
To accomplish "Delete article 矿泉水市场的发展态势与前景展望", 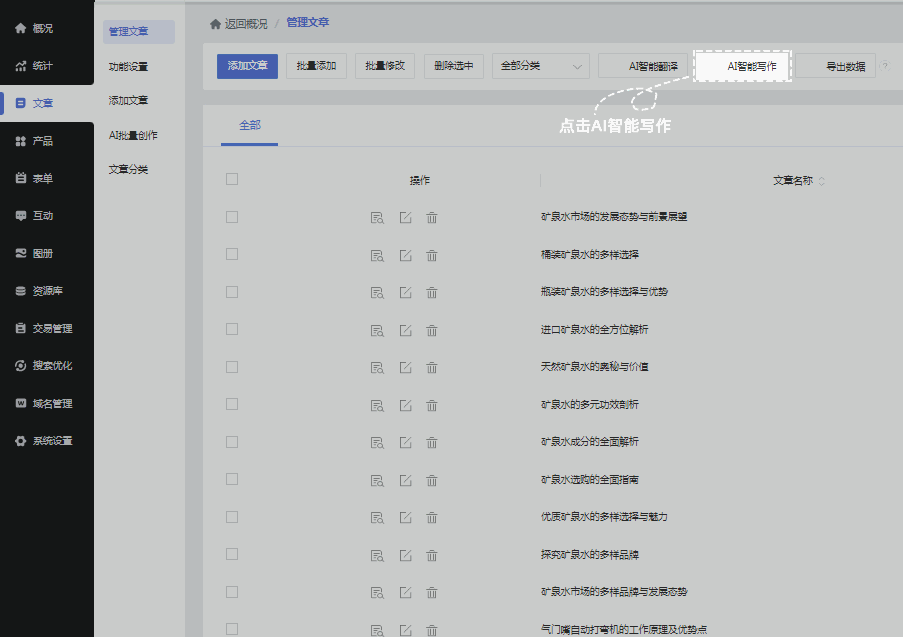I will coord(432,218).
